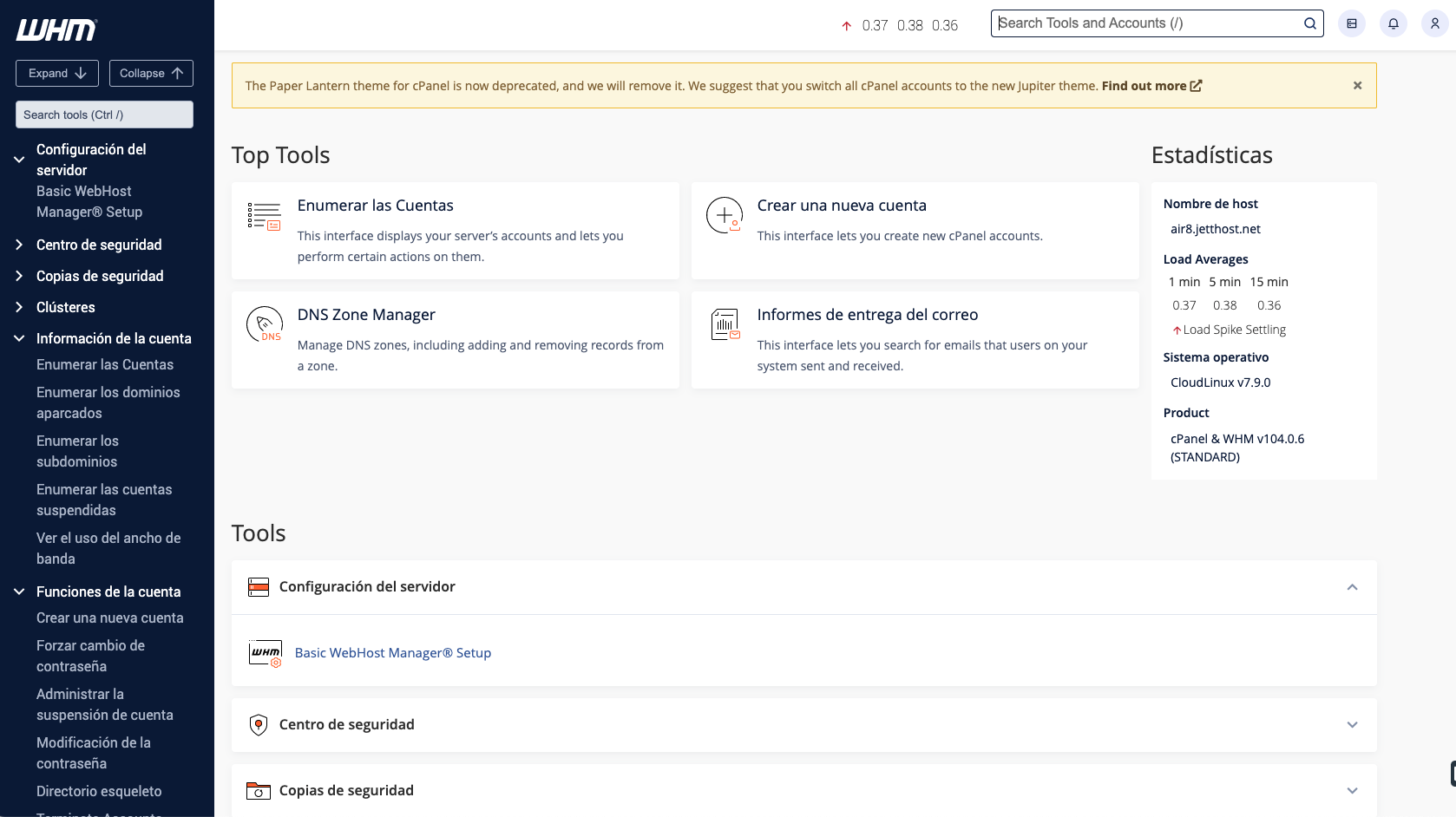The image size is (1456, 817).
Task: Expand the Centro de seguridad tools panel
Action: tap(1352, 725)
